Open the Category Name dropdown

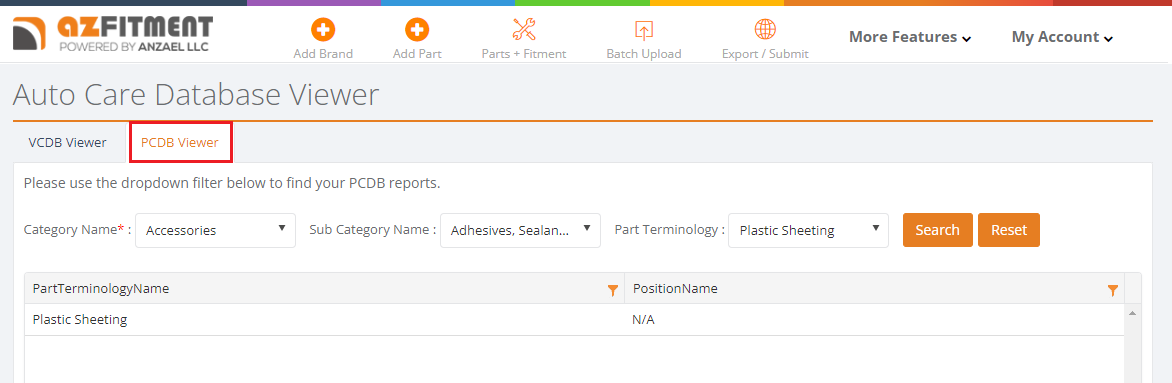pos(215,230)
